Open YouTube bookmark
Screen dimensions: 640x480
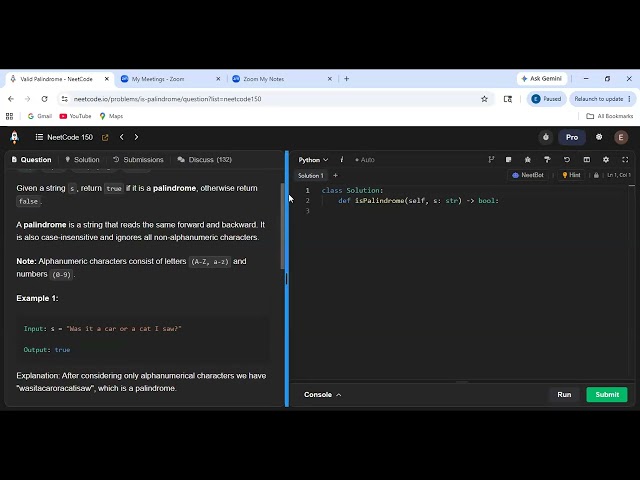76,116
